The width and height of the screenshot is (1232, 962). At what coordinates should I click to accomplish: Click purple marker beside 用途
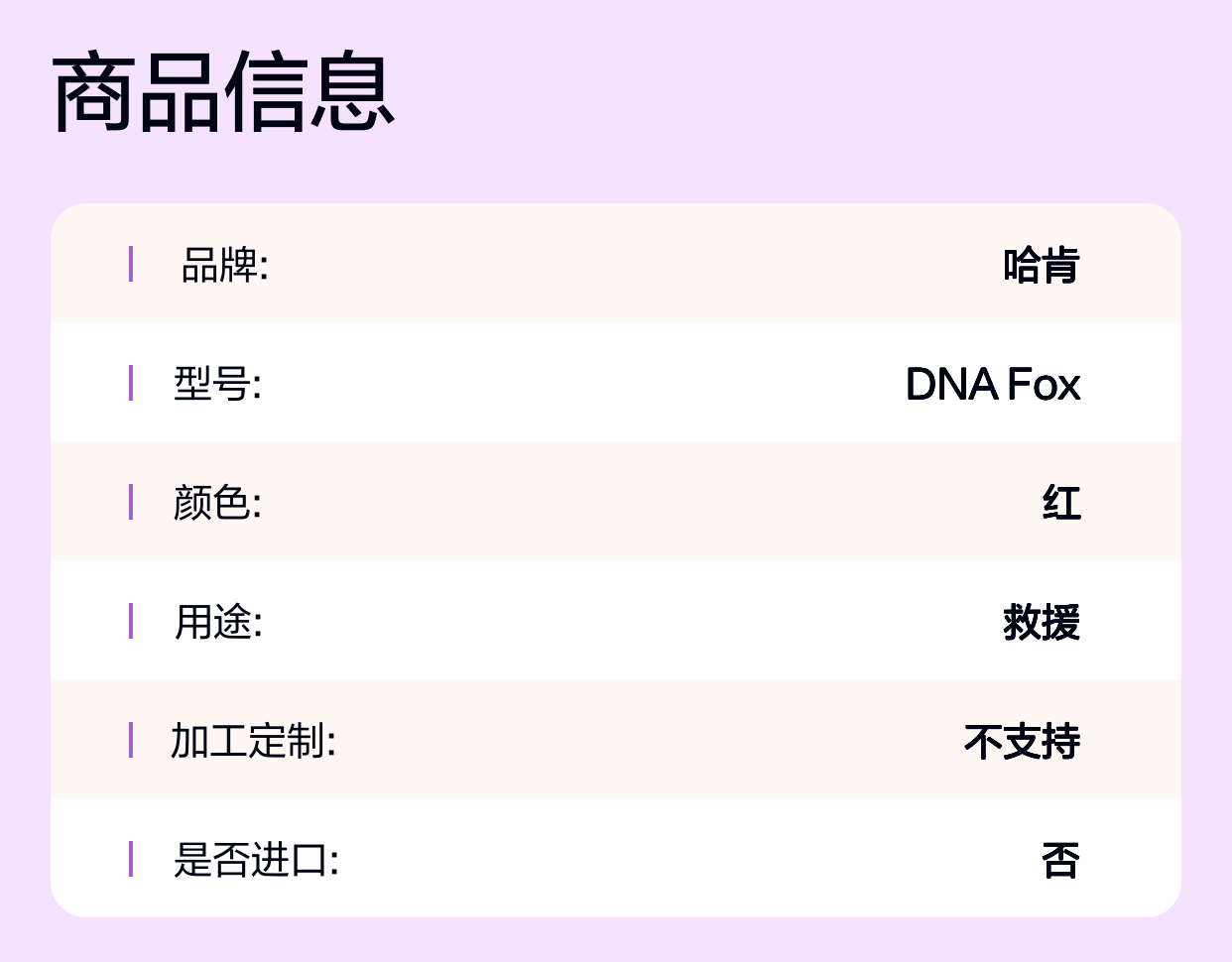131,621
